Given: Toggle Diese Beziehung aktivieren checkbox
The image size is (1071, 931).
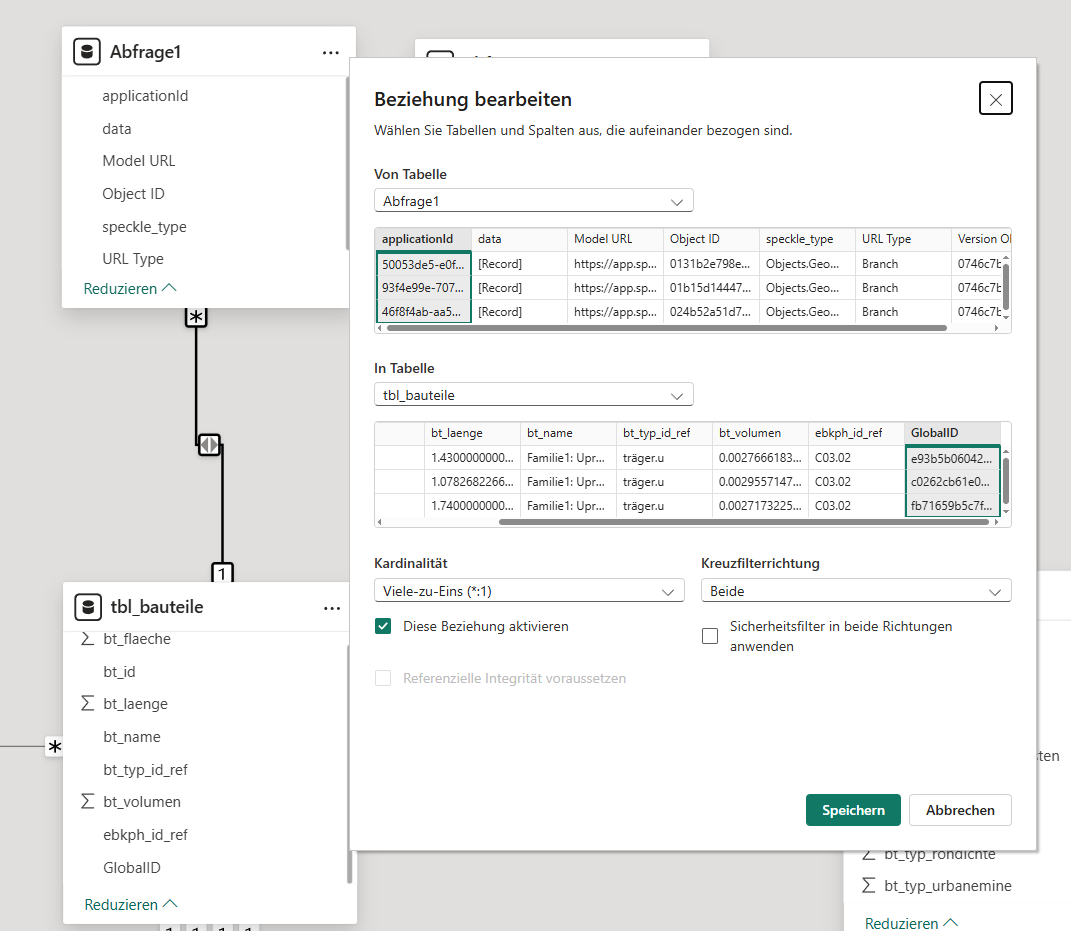Looking at the screenshot, I should click(x=383, y=626).
